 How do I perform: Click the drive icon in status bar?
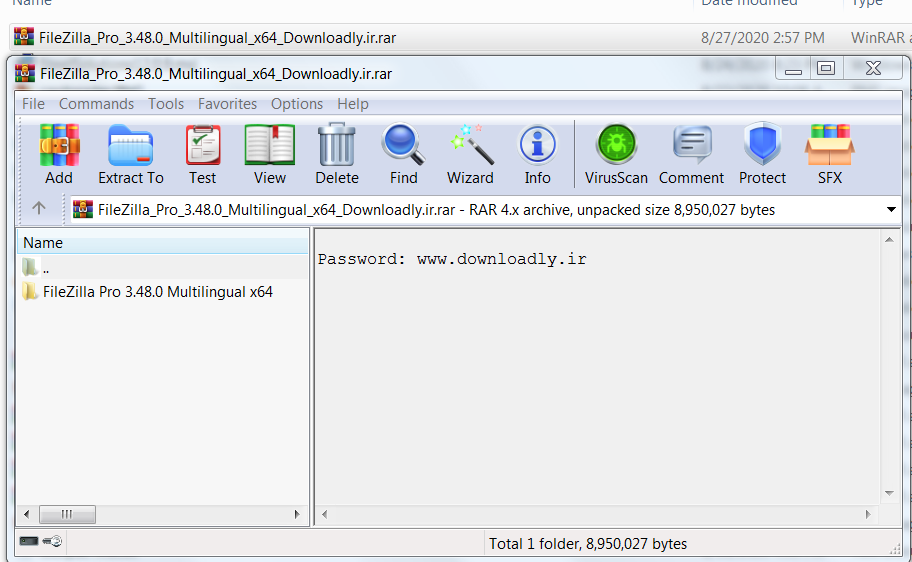tap(28, 541)
